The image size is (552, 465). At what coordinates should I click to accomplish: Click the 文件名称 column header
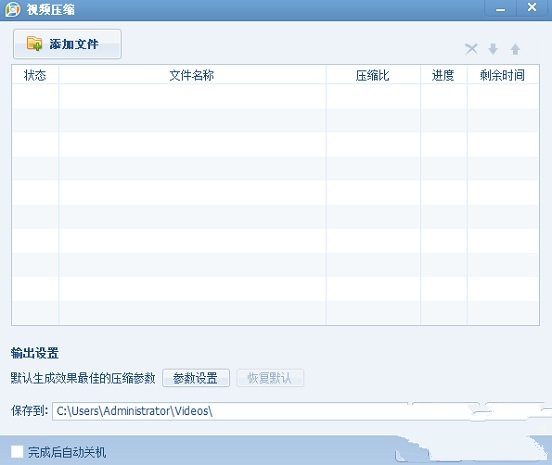(x=192, y=75)
